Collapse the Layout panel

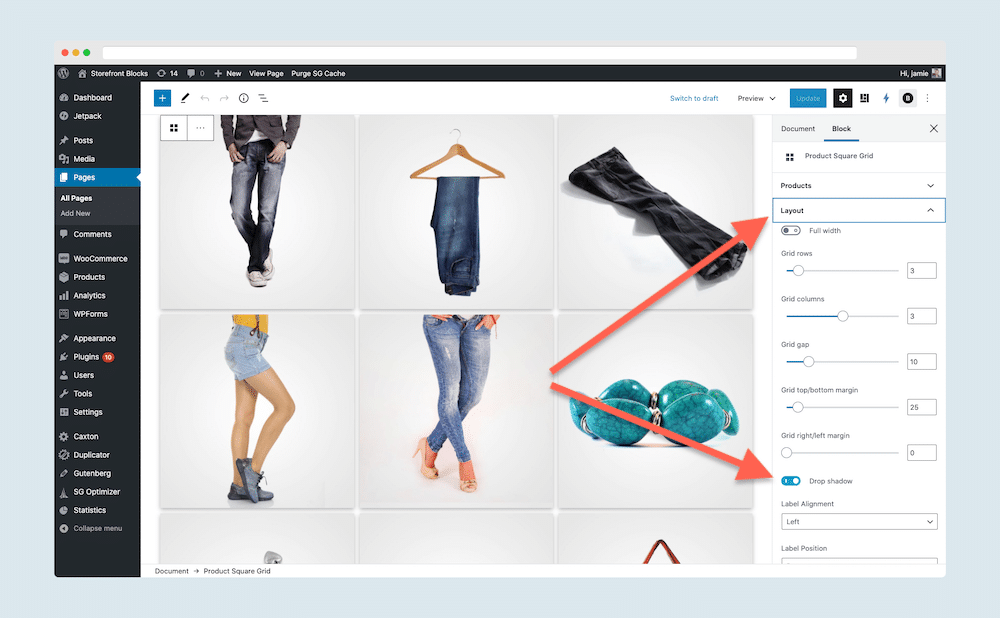858,210
